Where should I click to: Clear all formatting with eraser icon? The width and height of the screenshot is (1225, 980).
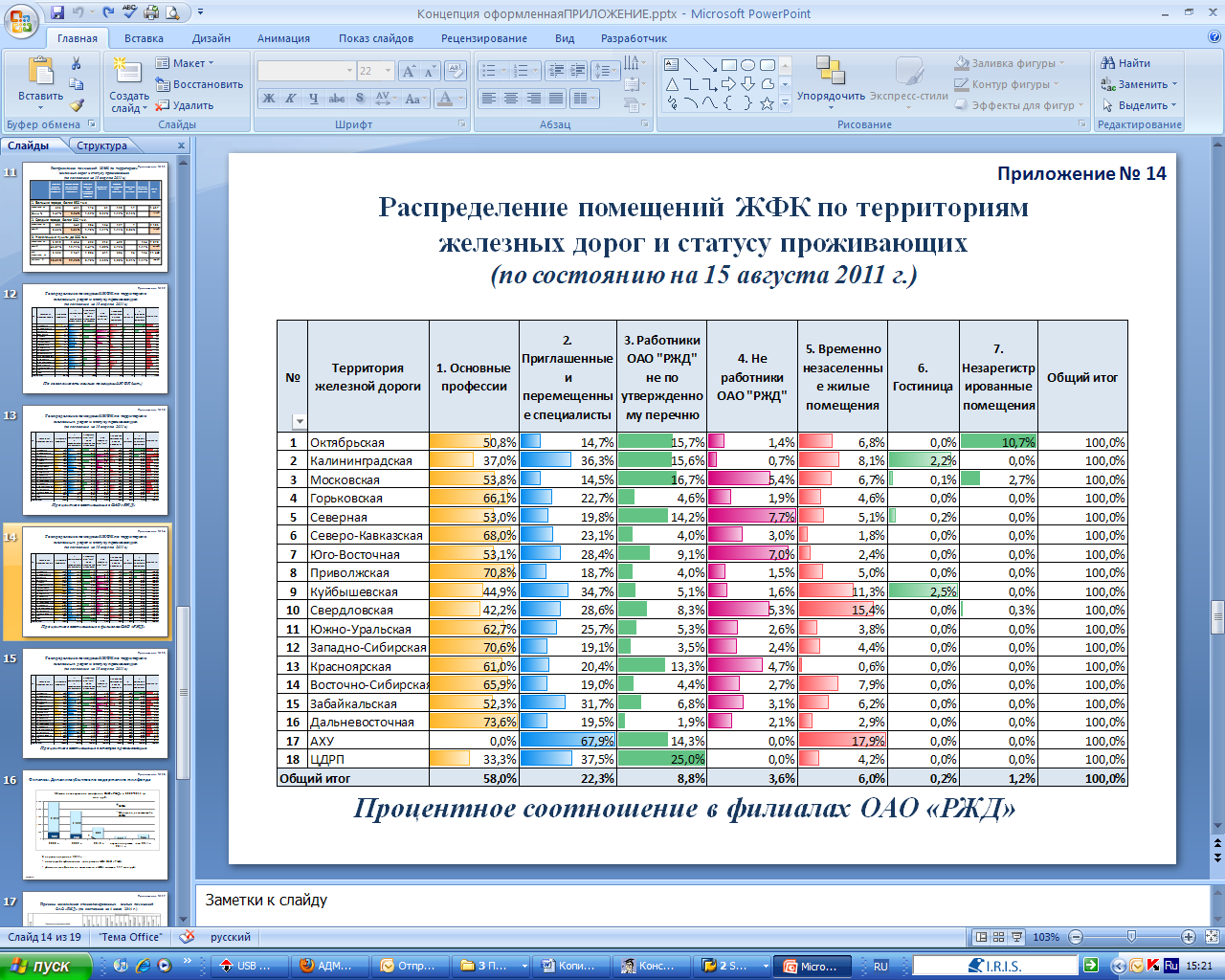click(456, 71)
